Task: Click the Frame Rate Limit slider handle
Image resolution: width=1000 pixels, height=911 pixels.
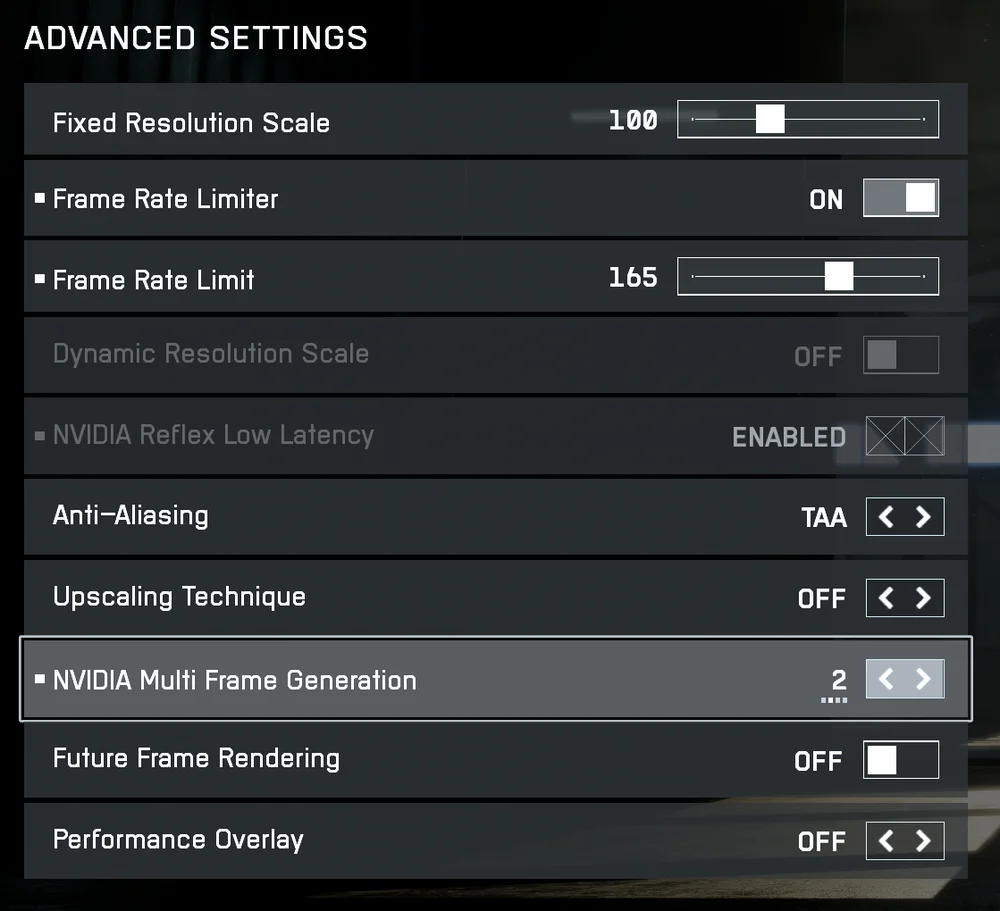Action: 838,276
